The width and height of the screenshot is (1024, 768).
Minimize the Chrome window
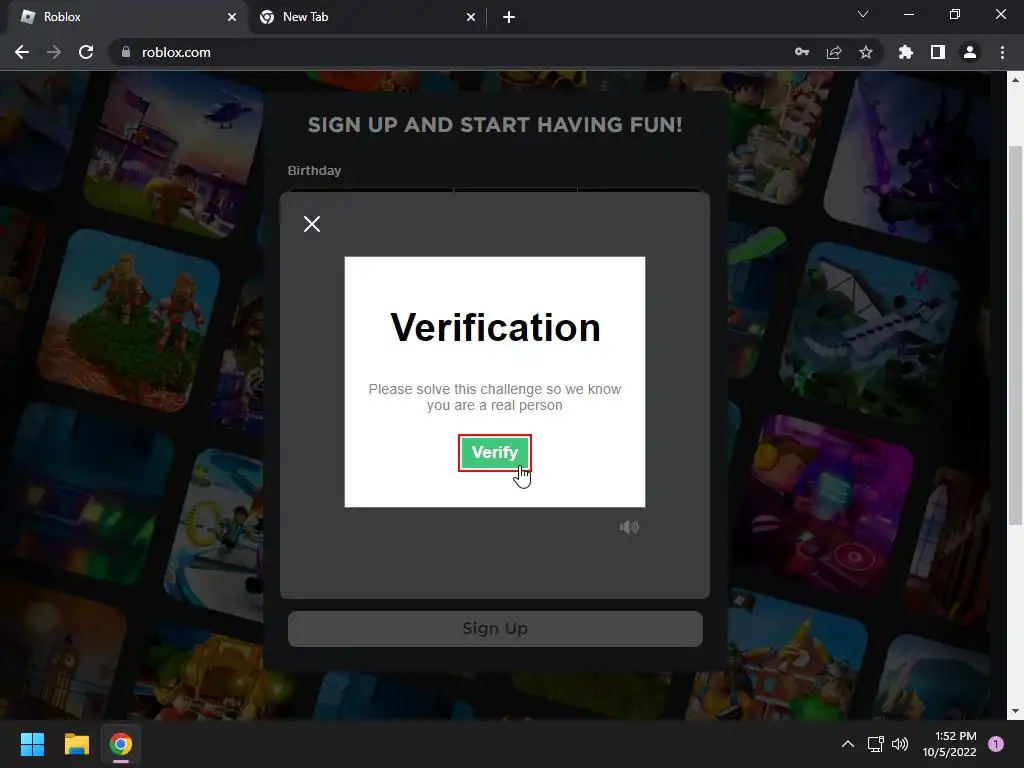[x=908, y=14]
